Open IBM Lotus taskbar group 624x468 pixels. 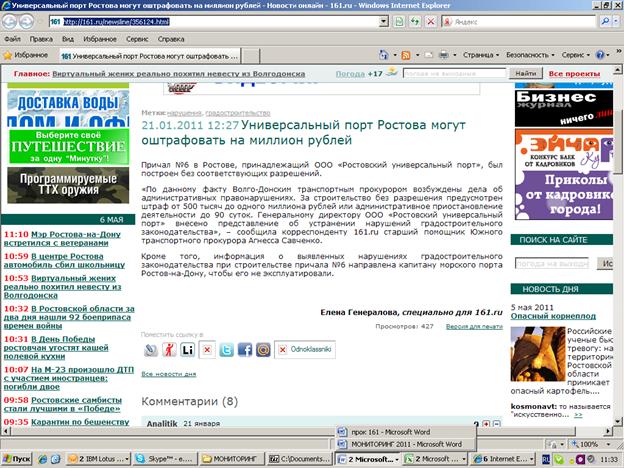(x=98, y=459)
